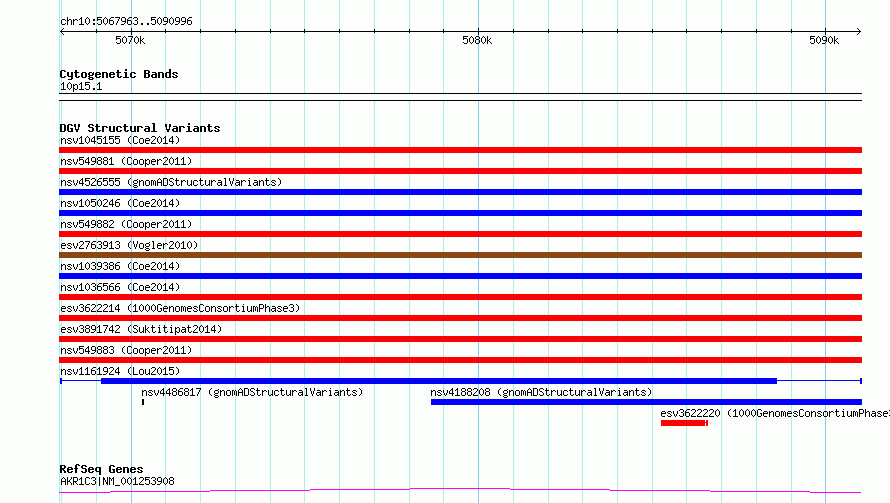Viewport: 890px width, 503px height.
Task: Open the AKR1C3|NM_001253908 gene label
Action: (x=117, y=481)
